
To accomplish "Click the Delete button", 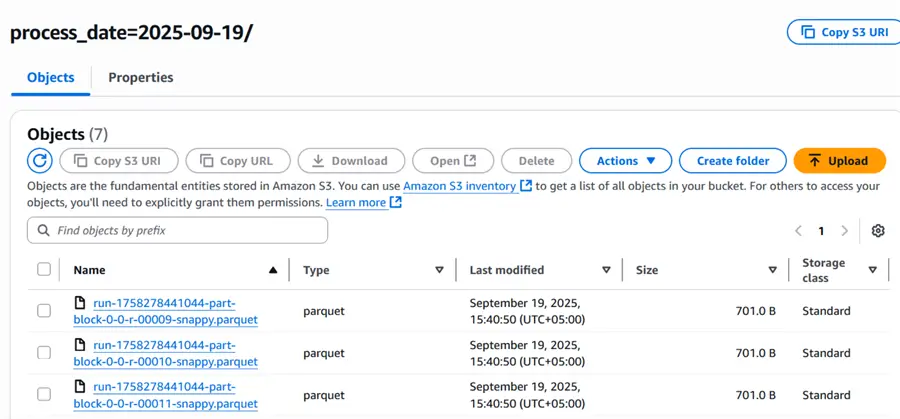I will point(537,161).
